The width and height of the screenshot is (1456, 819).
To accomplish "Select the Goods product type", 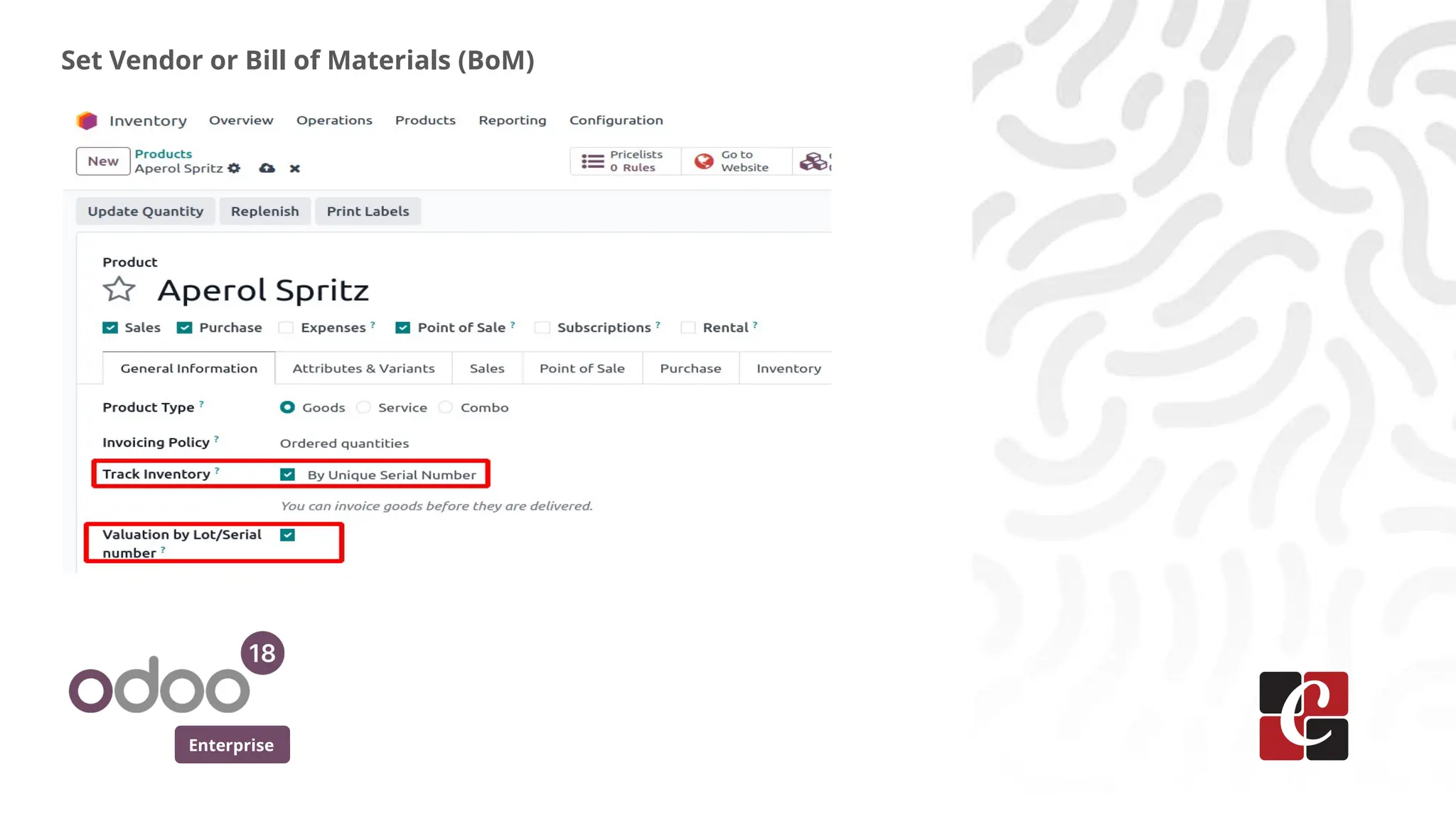I will tap(287, 407).
